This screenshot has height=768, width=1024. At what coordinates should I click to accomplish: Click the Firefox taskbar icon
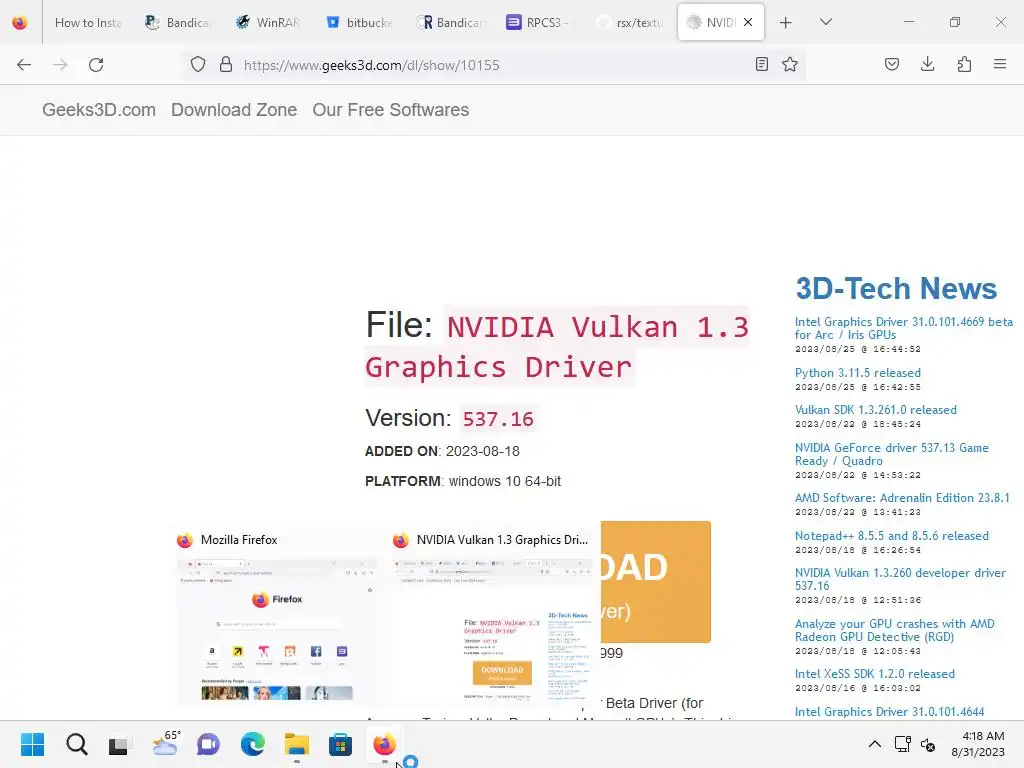(384, 744)
